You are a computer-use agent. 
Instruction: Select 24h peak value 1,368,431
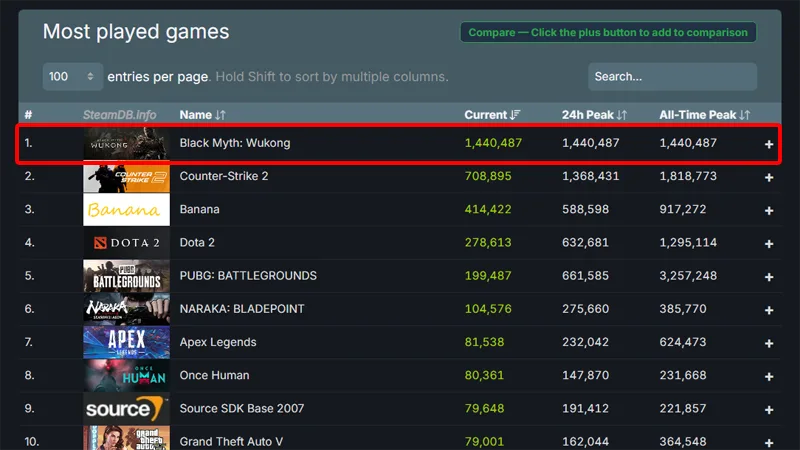tap(590, 176)
